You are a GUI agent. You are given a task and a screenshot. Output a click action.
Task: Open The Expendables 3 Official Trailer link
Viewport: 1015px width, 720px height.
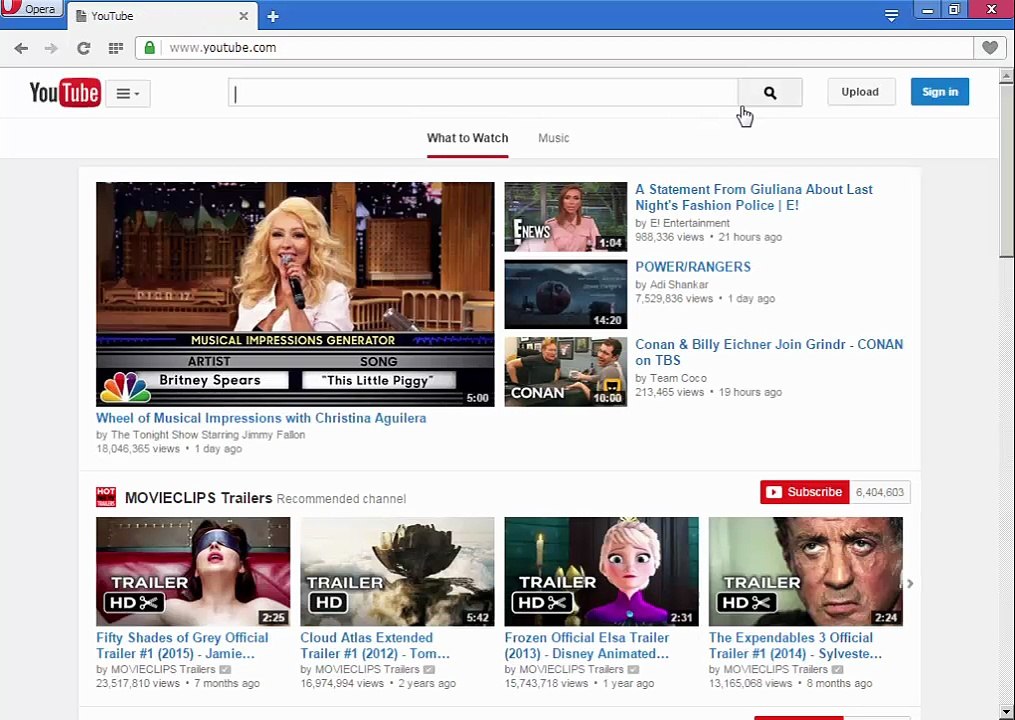pos(796,646)
